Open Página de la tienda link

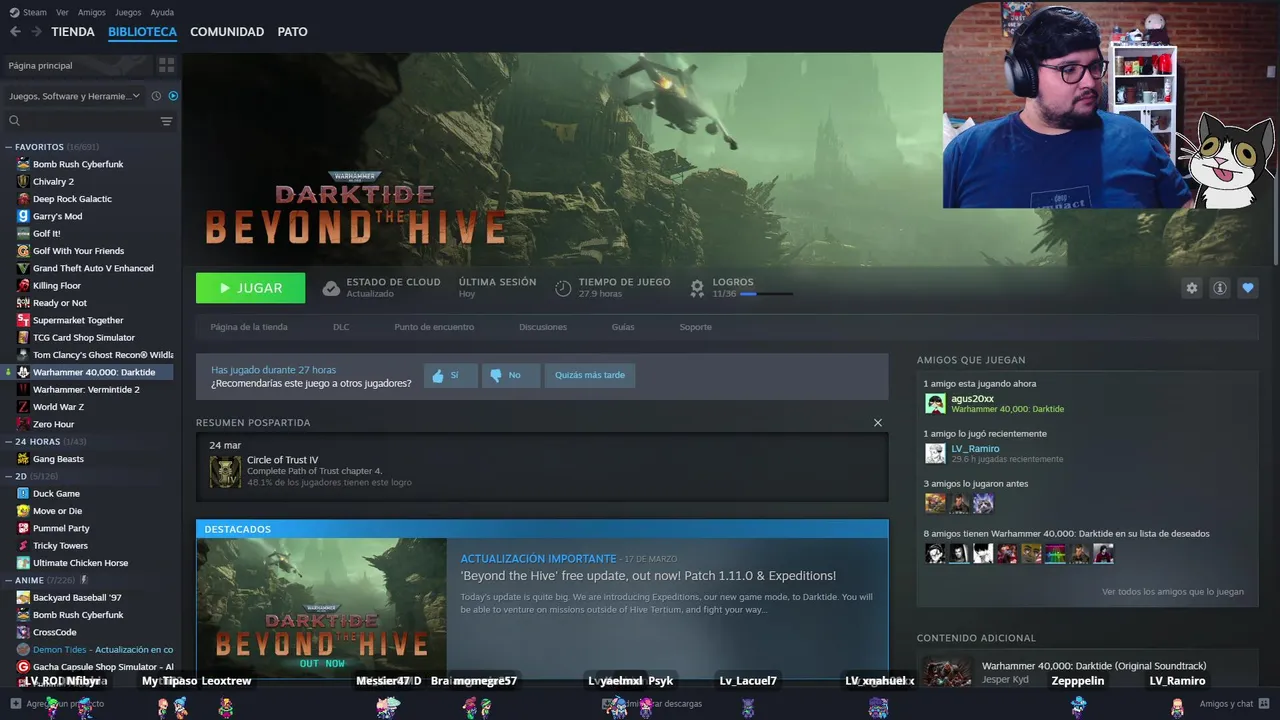point(249,327)
